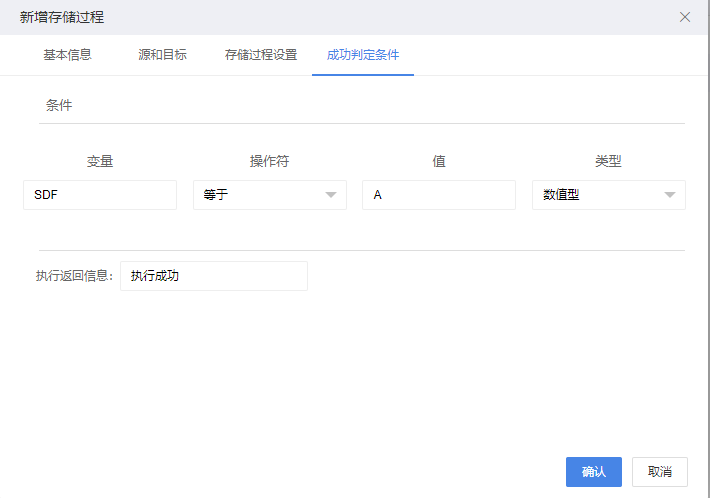
Task: Confirm with the 确认 button
Action: click(x=594, y=472)
